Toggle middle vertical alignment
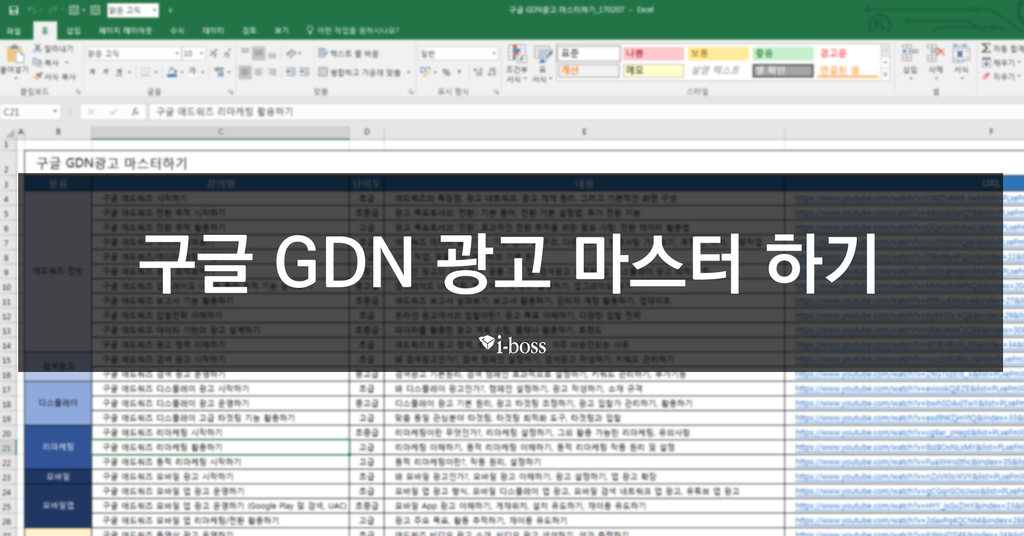 [x=259, y=54]
